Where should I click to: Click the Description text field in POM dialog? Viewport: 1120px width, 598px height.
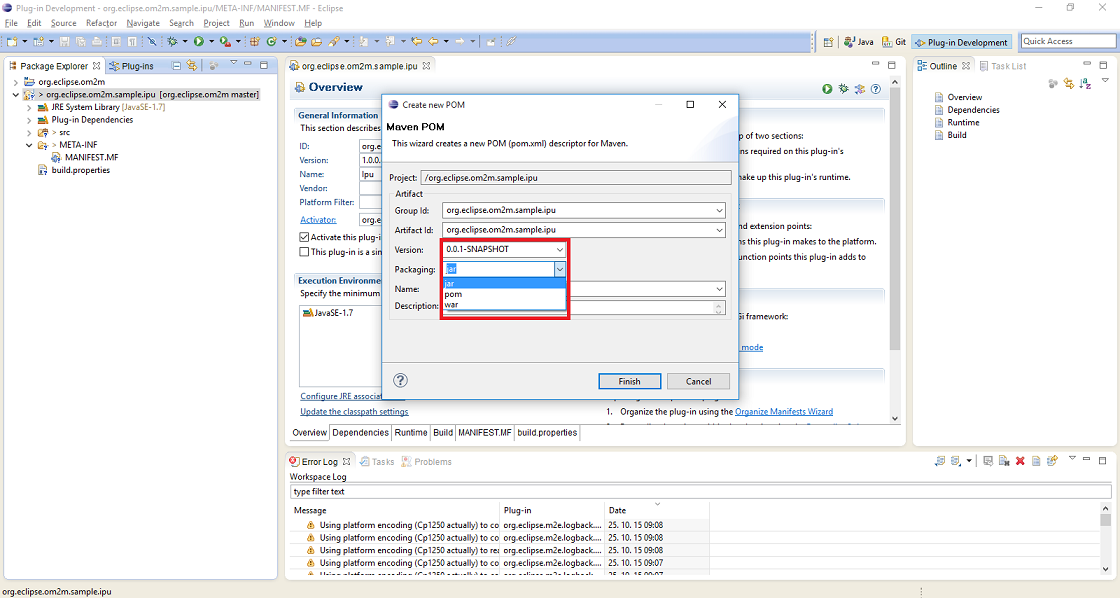583,307
